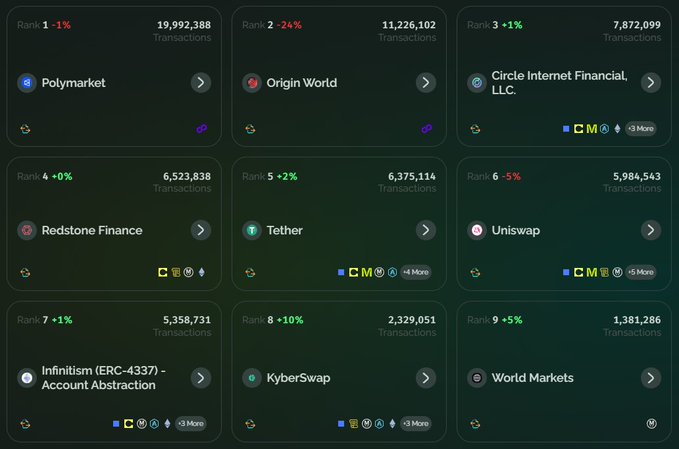
Task: Open Infinitism card details with its chevron
Action: point(201,378)
